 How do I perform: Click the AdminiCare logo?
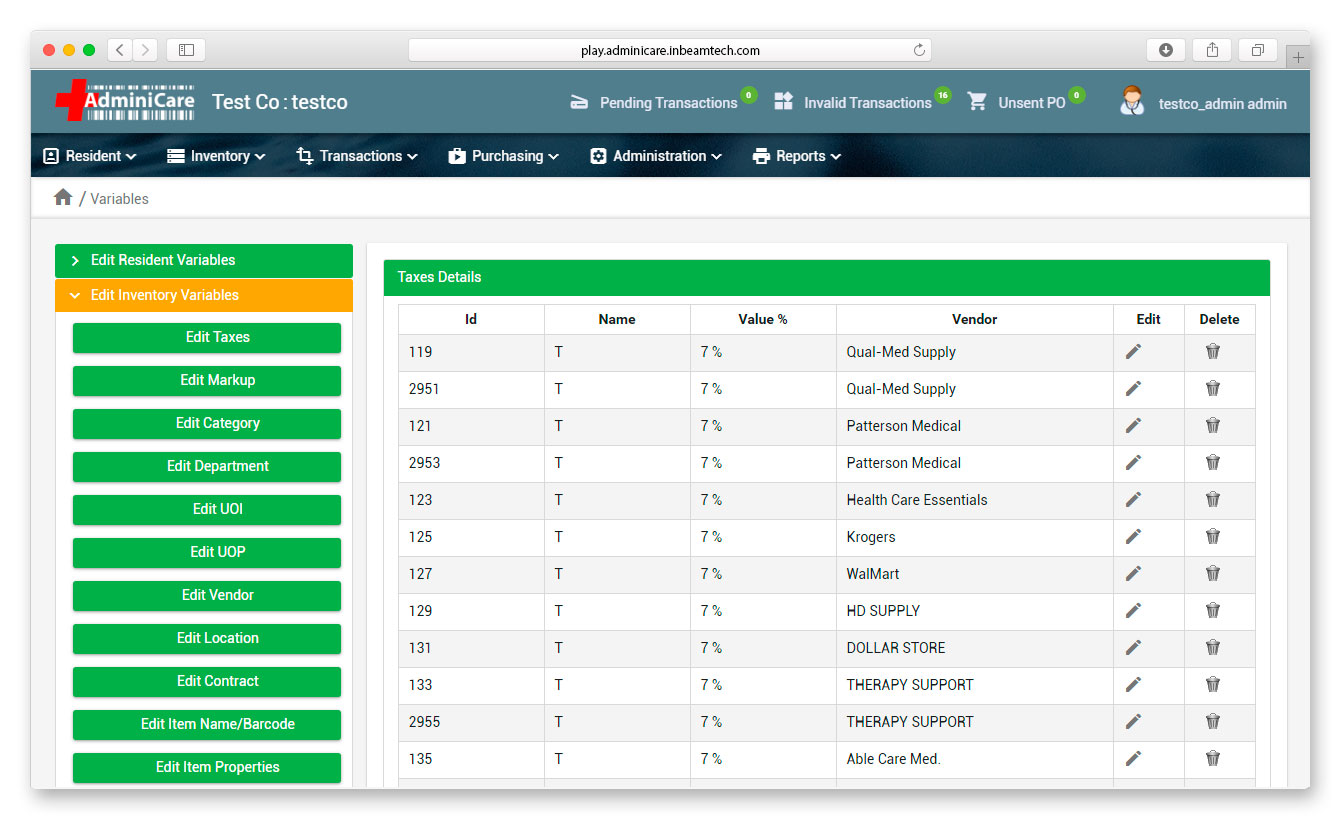click(124, 101)
